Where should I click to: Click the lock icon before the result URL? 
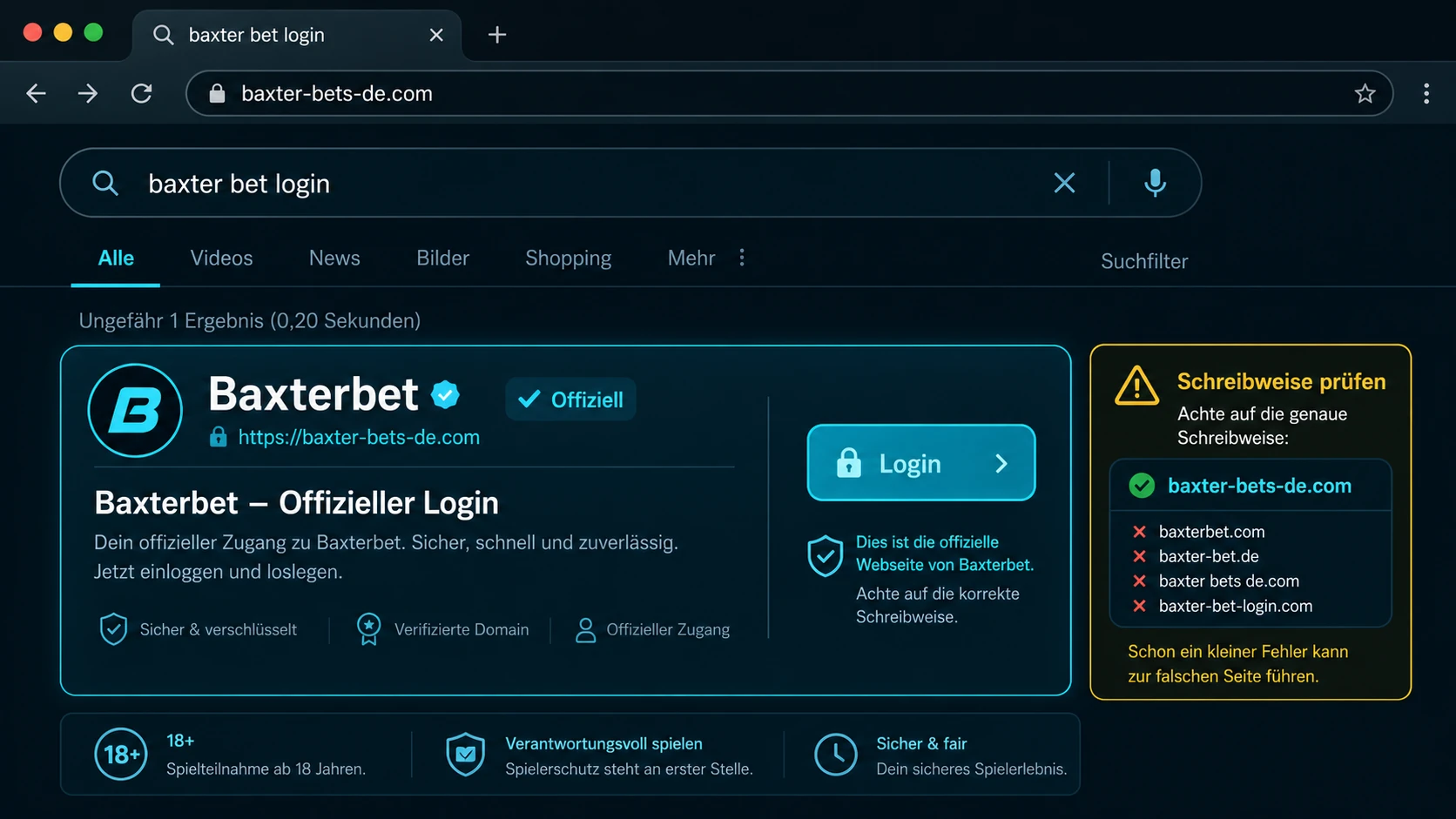click(x=219, y=437)
